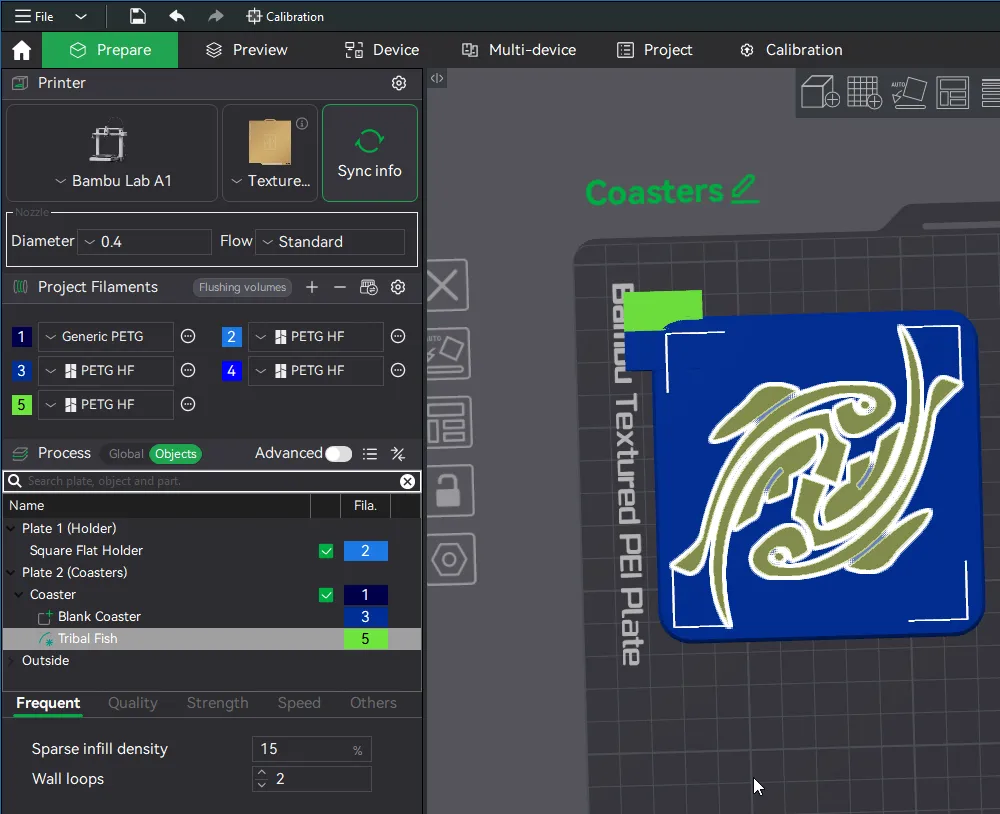Click the Add plate grid icon
Screen dimensions: 1000x814
coord(864,92)
